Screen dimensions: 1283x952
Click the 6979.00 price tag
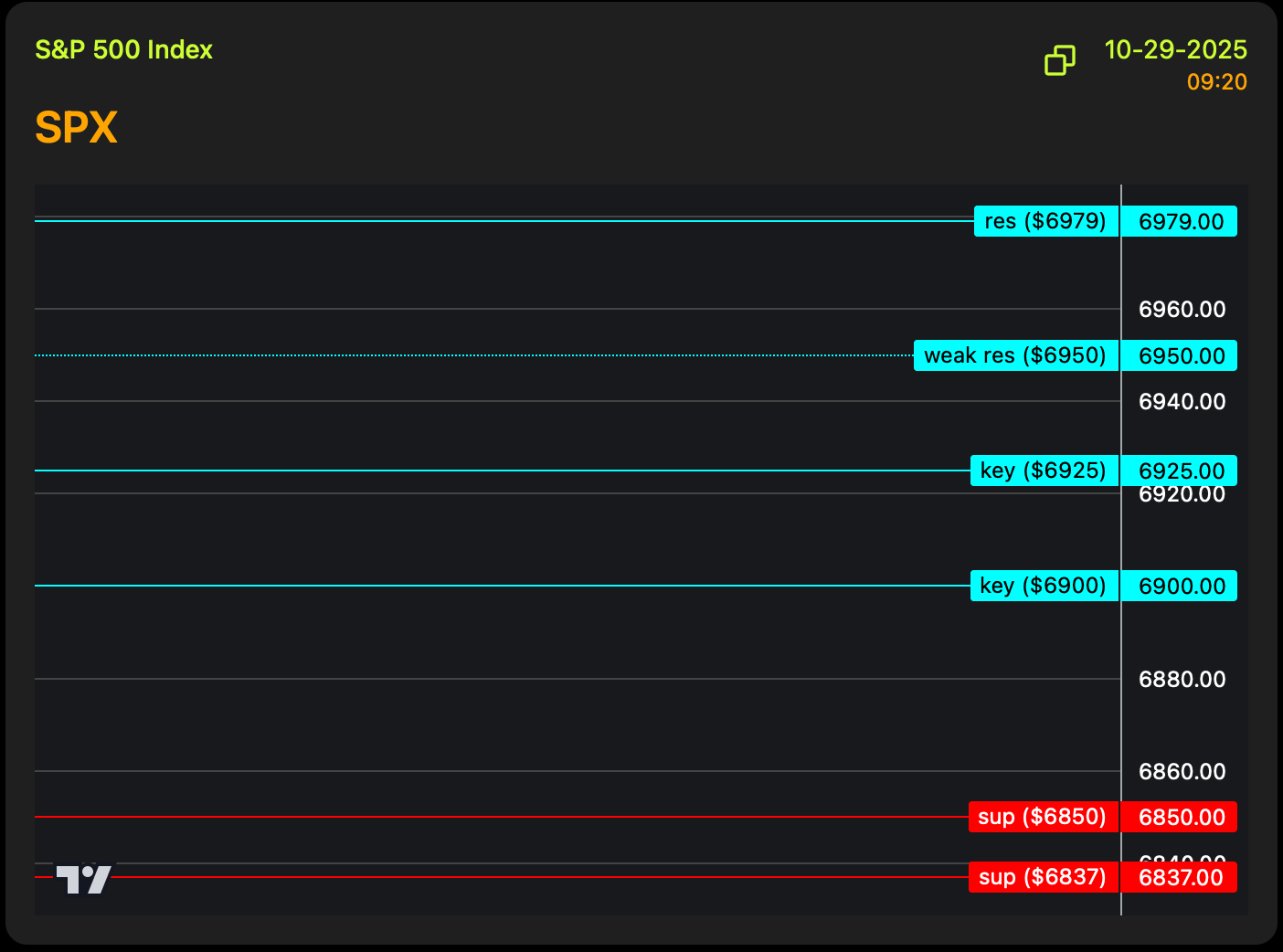pyautogui.click(x=1180, y=221)
